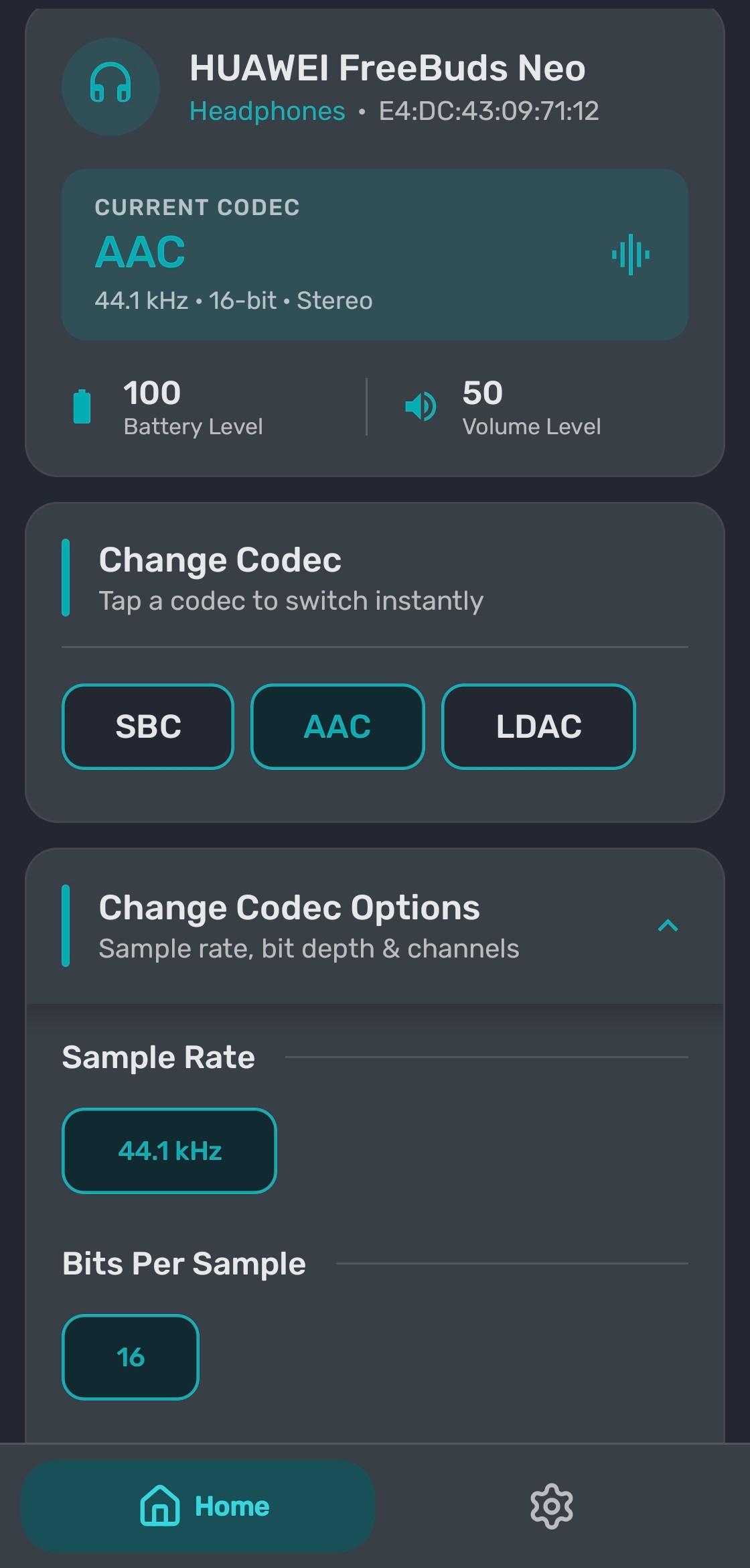750x1568 pixels.
Task: Tap the Current Codec AAC card
Action: (375, 255)
